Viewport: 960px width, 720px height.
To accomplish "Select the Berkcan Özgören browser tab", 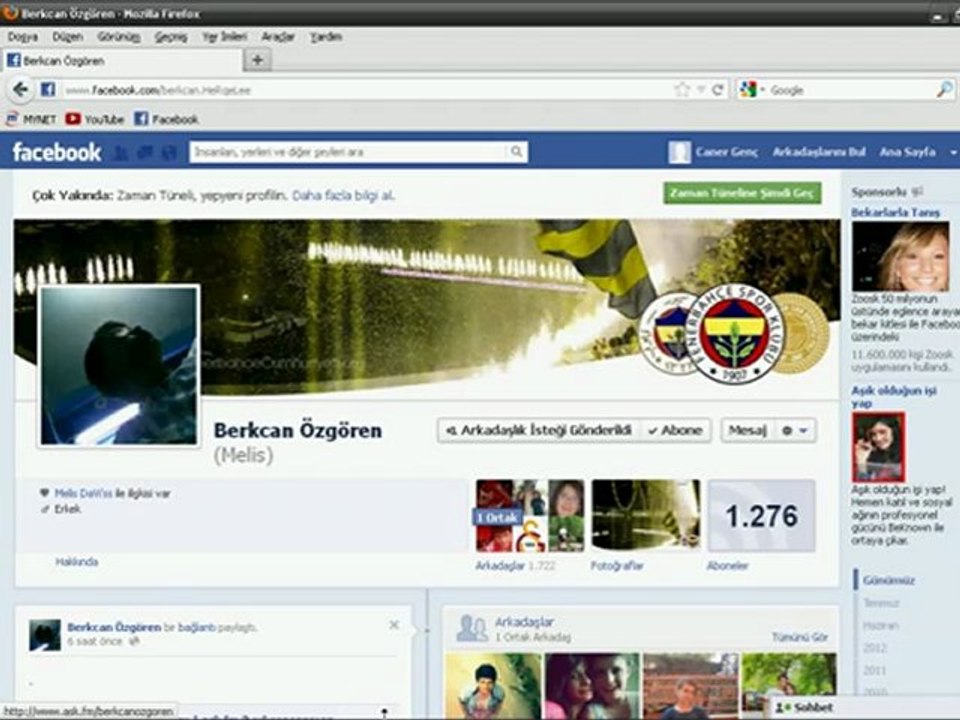I will 121,61.
